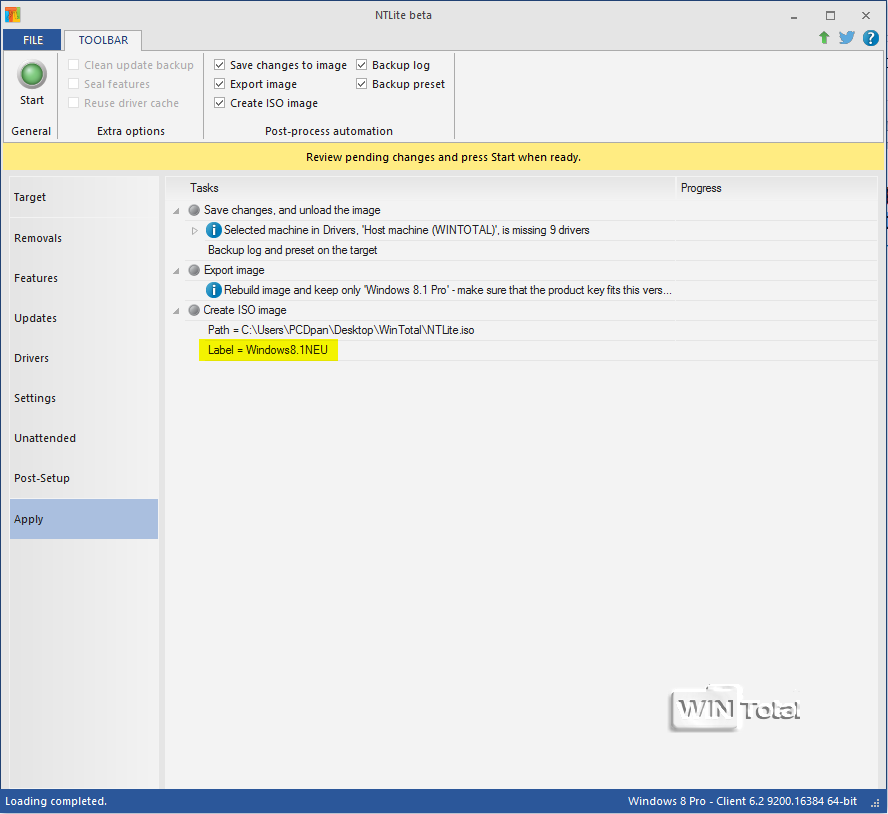The width and height of the screenshot is (888, 814).
Task: Maximize the NTLite window
Action: pos(830,16)
